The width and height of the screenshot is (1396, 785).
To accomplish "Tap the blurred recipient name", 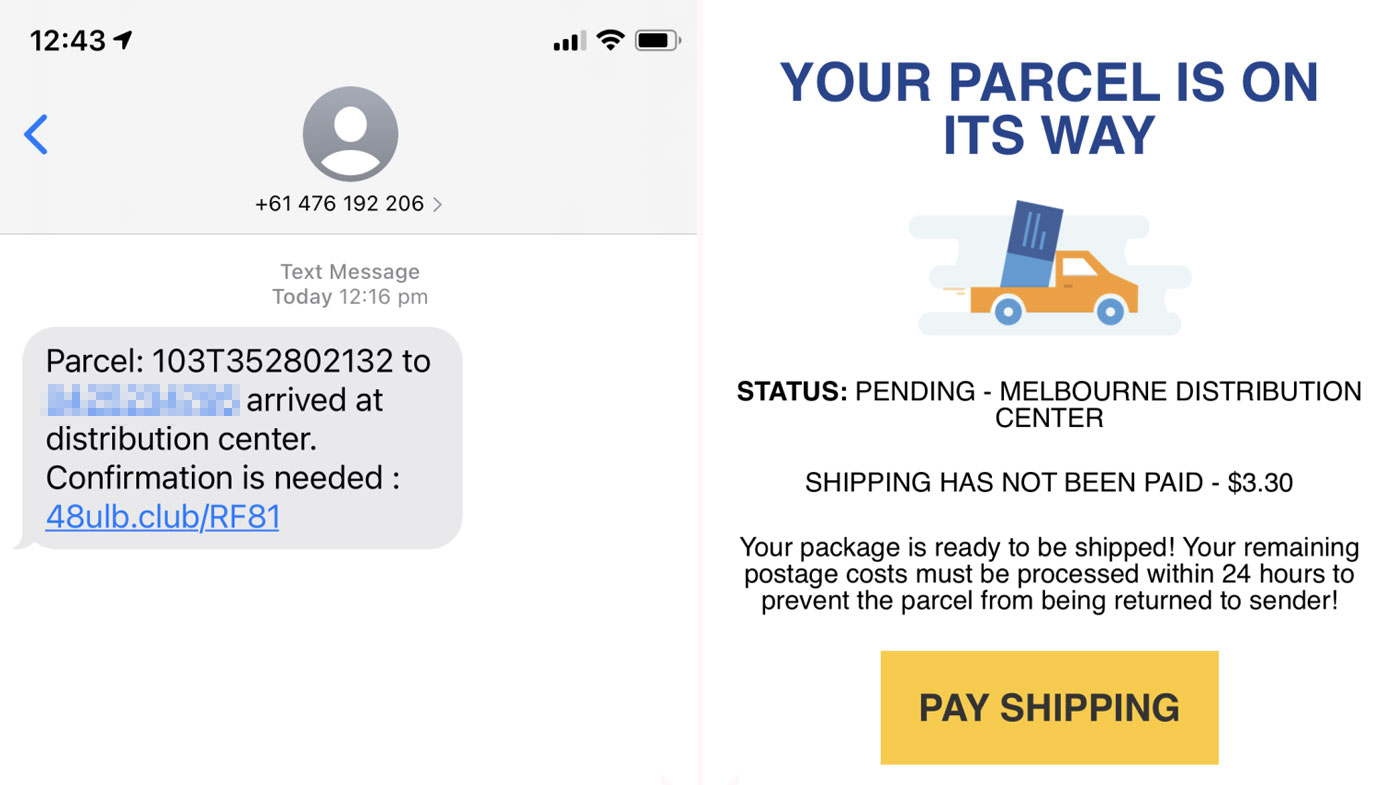I will coord(140,400).
